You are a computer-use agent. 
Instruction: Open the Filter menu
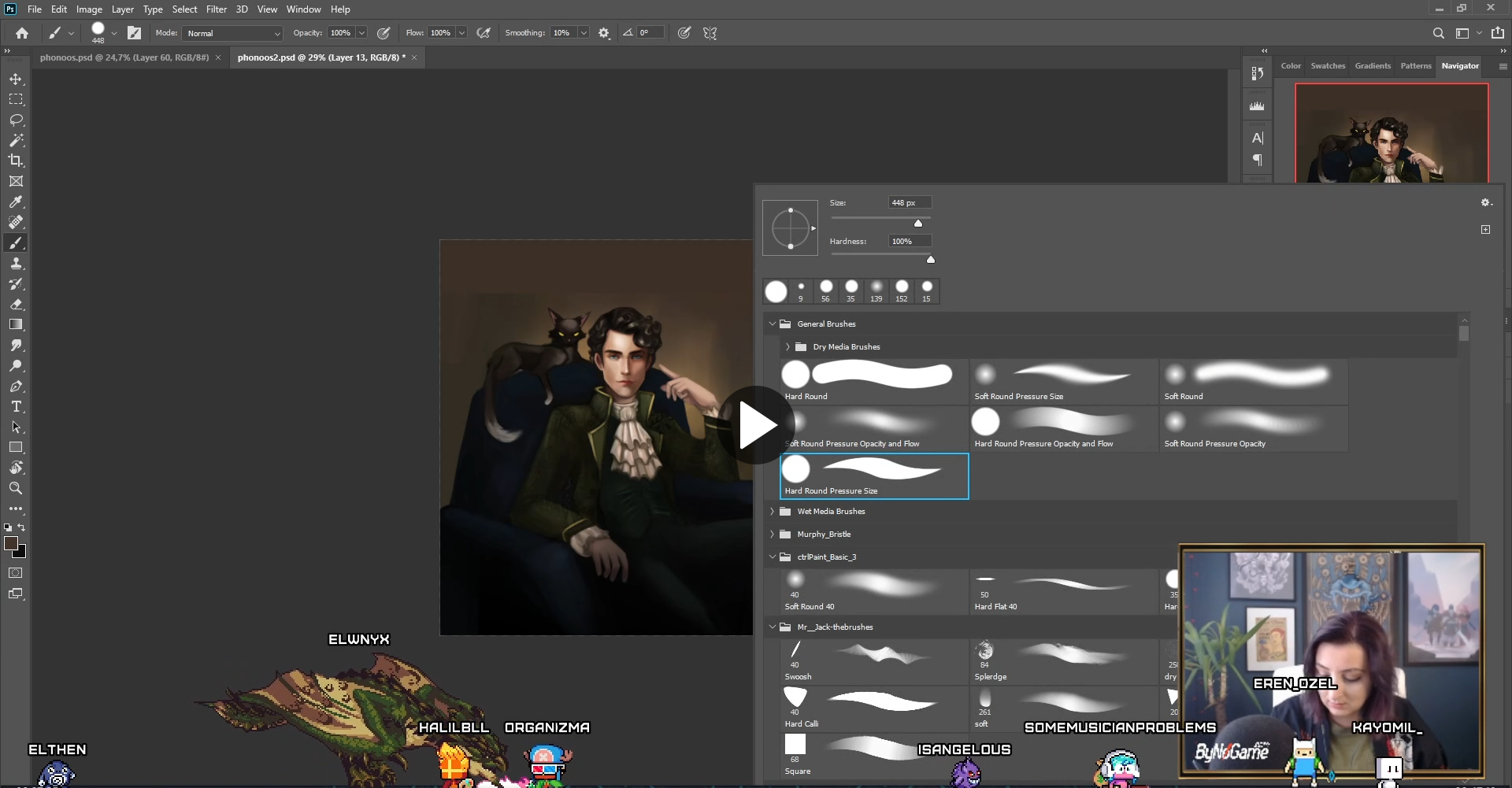(217, 9)
